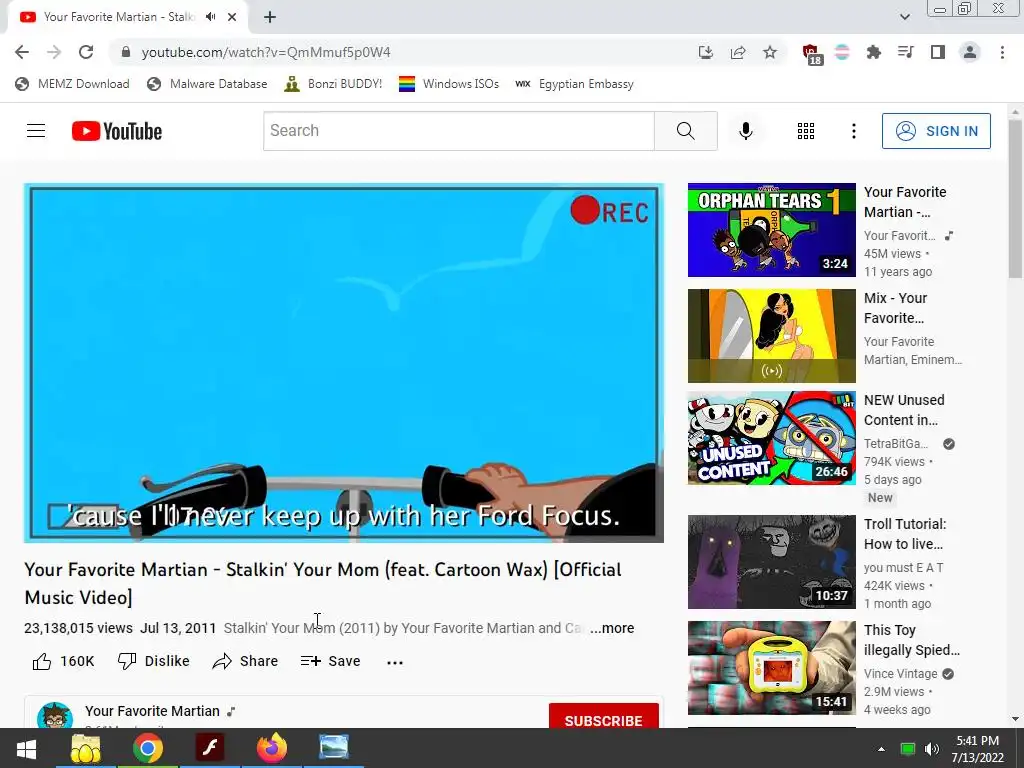The height and width of the screenshot is (768, 1024).
Task: Open tab search chevron
Action: 904,17
